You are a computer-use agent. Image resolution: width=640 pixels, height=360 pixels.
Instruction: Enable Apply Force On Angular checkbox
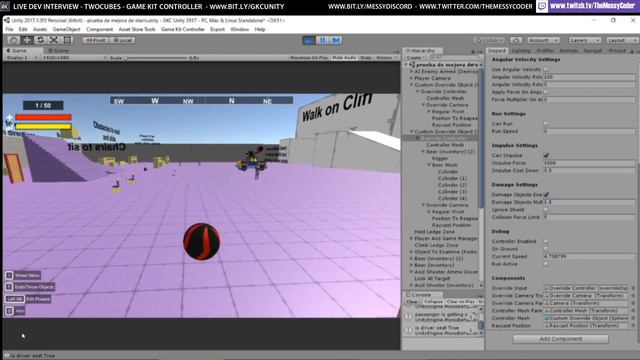pos(546,92)
